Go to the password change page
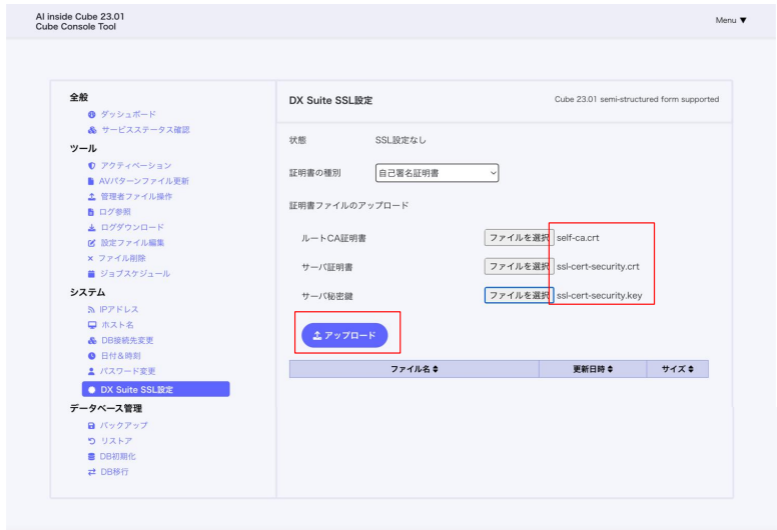777x530 pixels. point(127,371)
